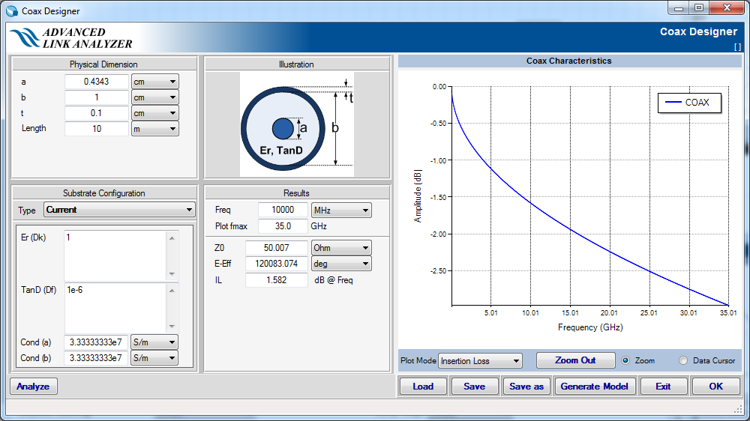The width and height of the screenshot is (750, 421).
Task: Click the Plot fmax input field
Action: point(283,226)
